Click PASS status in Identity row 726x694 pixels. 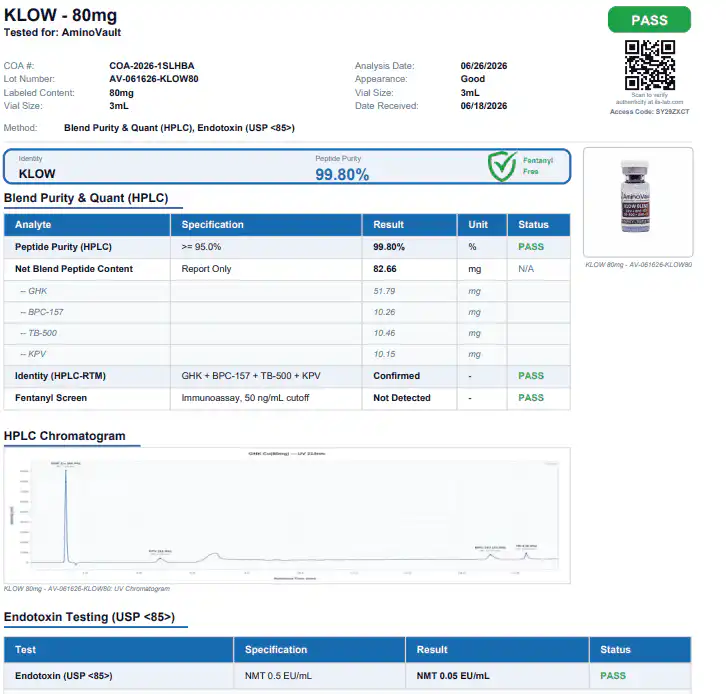pos(531,375)
